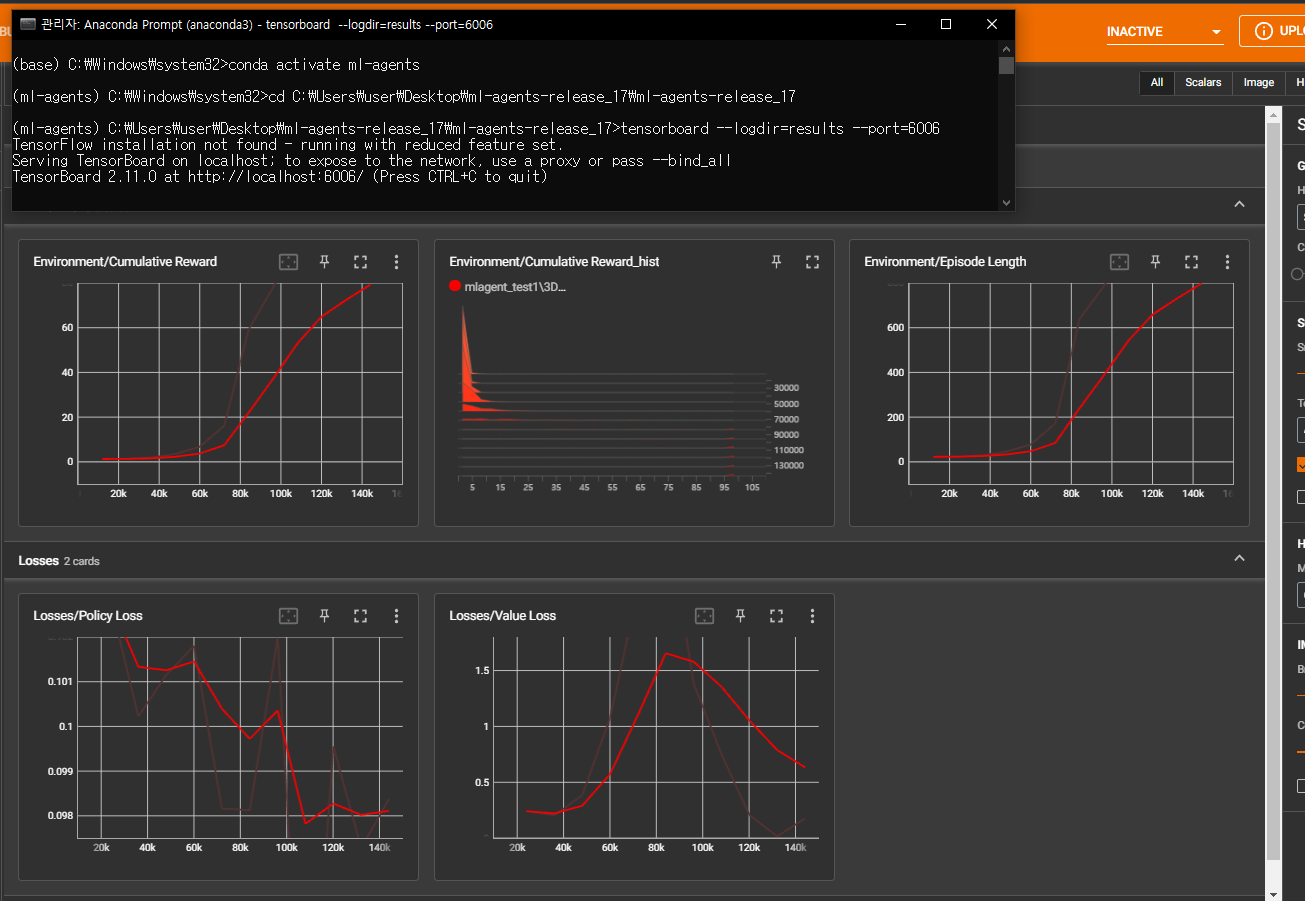Fit domain to data on Policy Loss card
This screenshot has width=1305, height=901.
(x=288, y=616)
